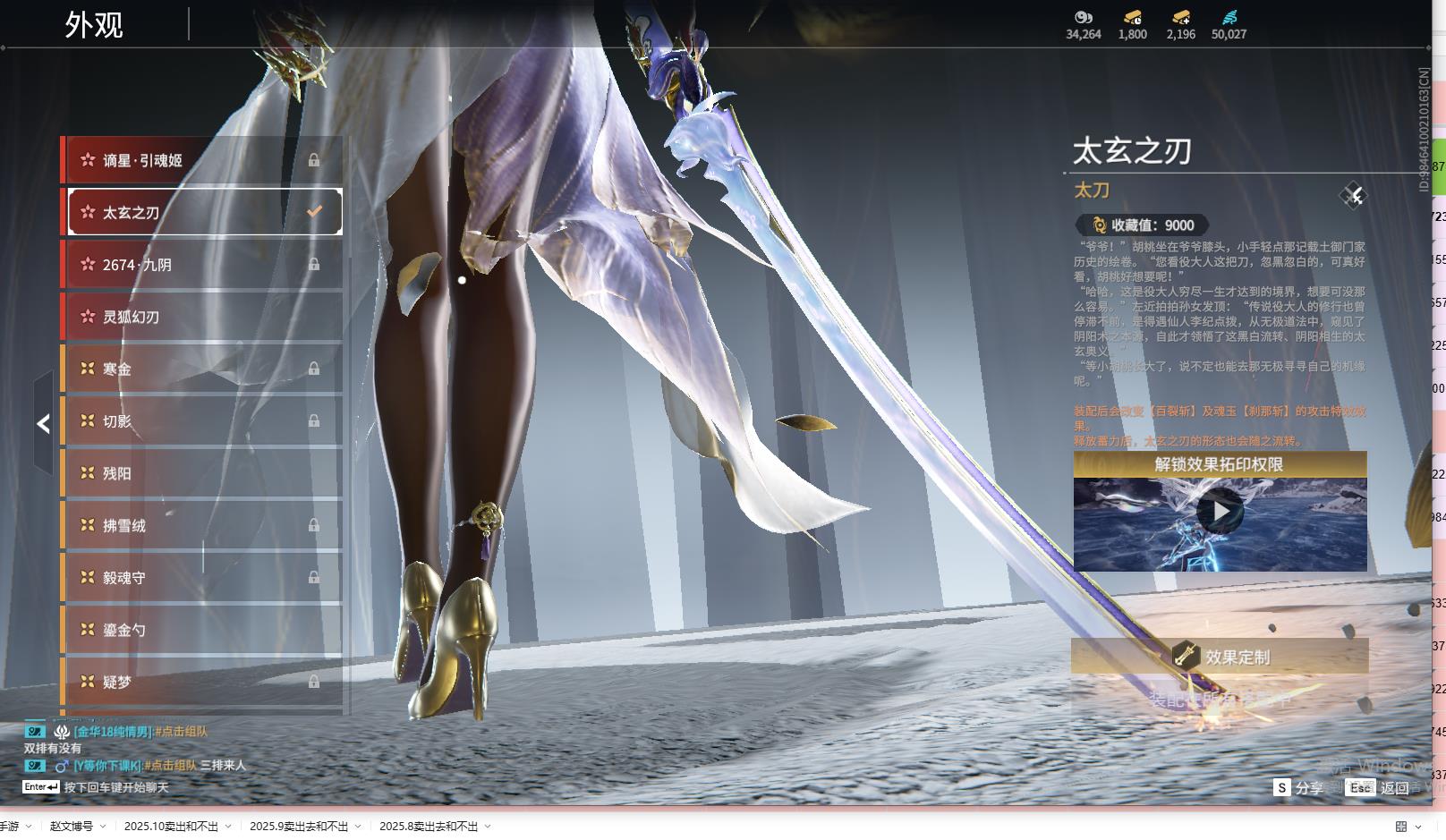Click the 外观 appearance title
This screenshot has height=840, width=1446.
pos(94,25)
